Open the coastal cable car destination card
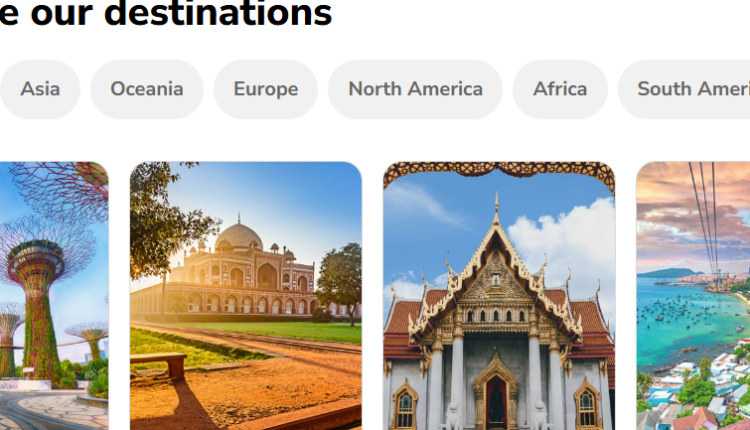The image size is (750, 430). tap(693, 296)
